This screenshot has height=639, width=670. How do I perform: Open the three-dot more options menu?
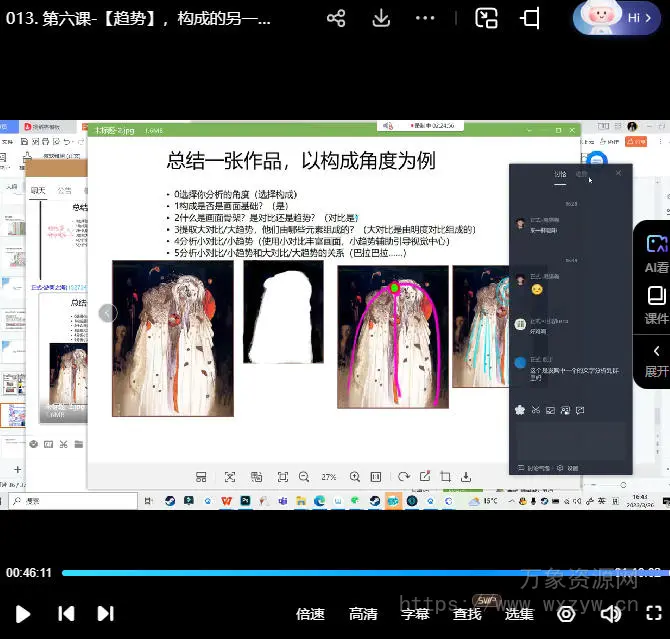tap(427, 18)
